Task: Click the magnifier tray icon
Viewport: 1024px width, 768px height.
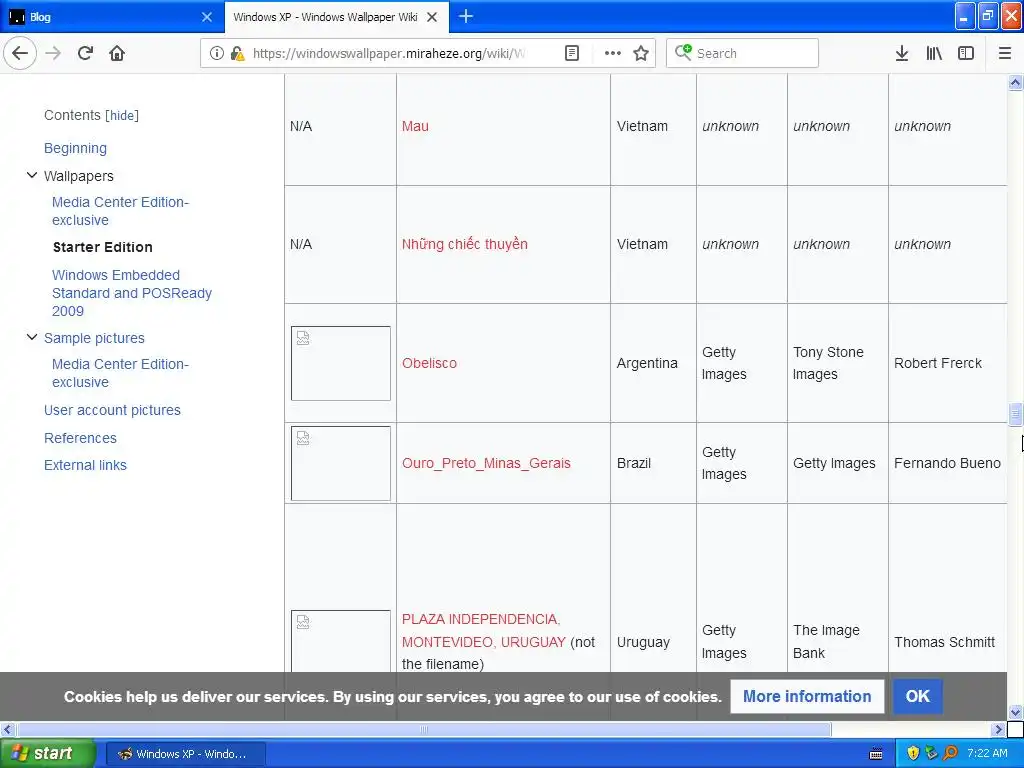Action: point(950,753)
